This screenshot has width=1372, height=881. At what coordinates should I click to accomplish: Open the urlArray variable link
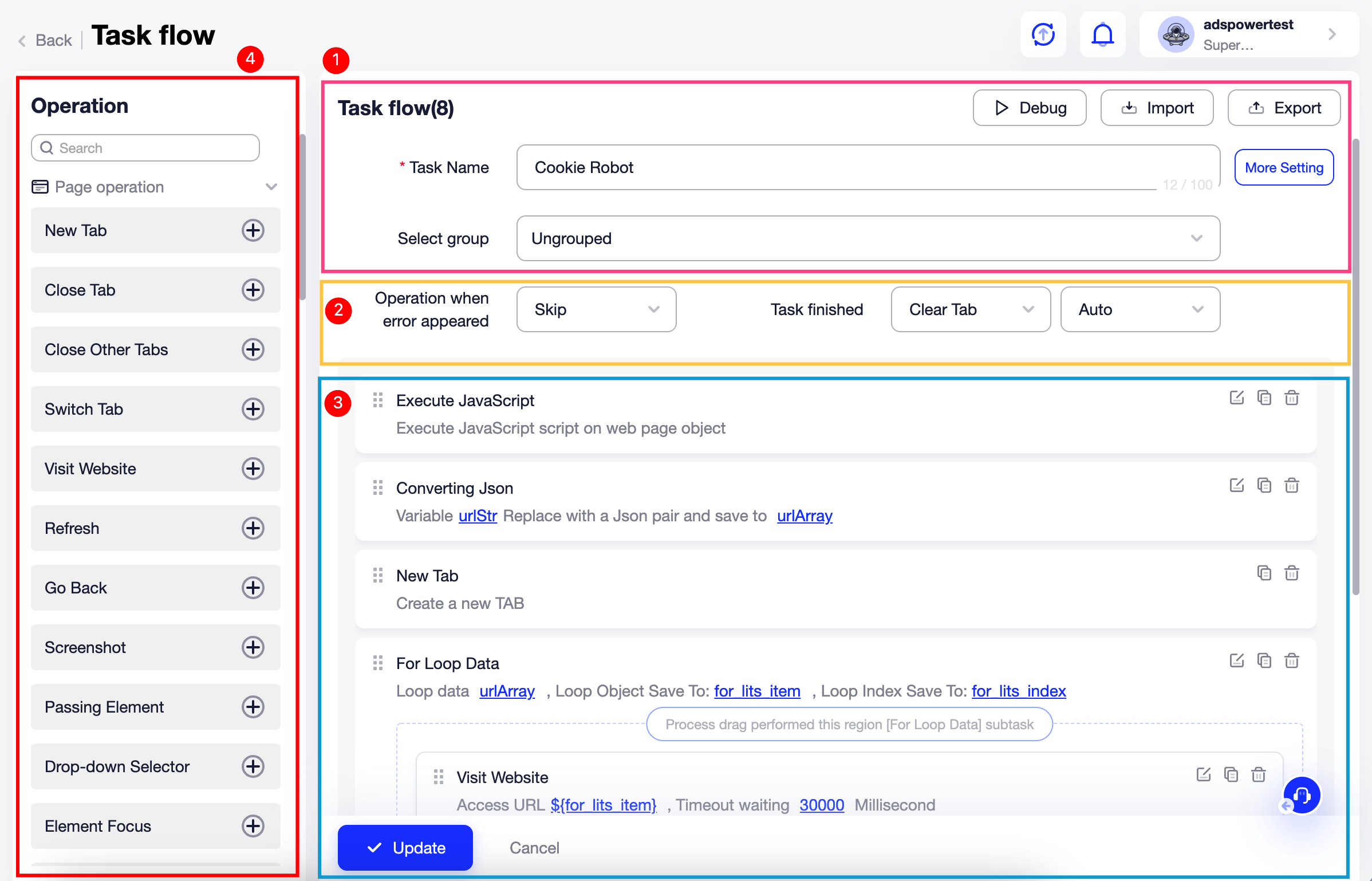coord(804,516)
